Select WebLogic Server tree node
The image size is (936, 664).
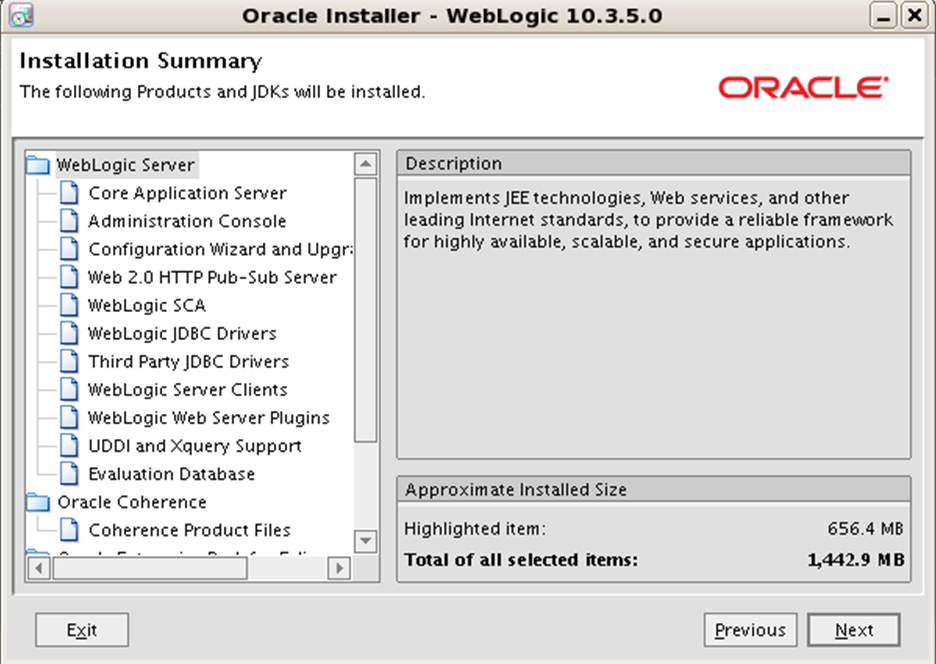126,165
